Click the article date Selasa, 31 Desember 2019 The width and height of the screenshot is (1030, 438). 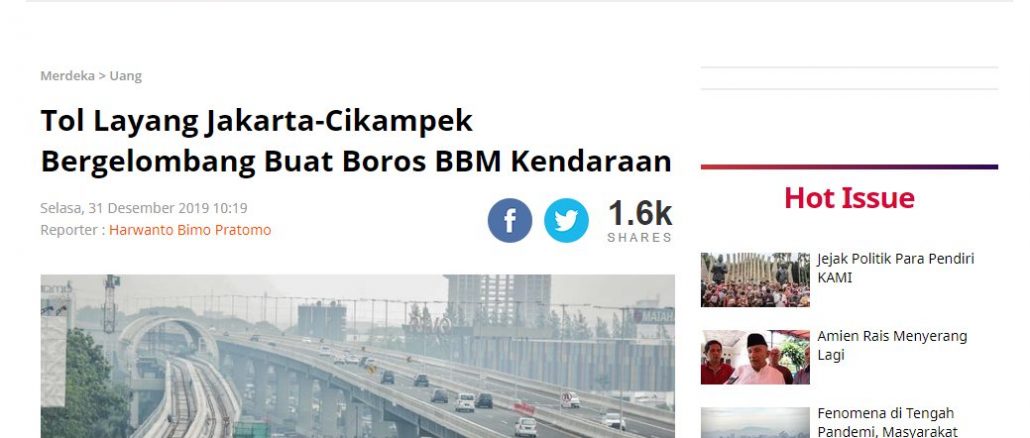(x=144, y=208)
